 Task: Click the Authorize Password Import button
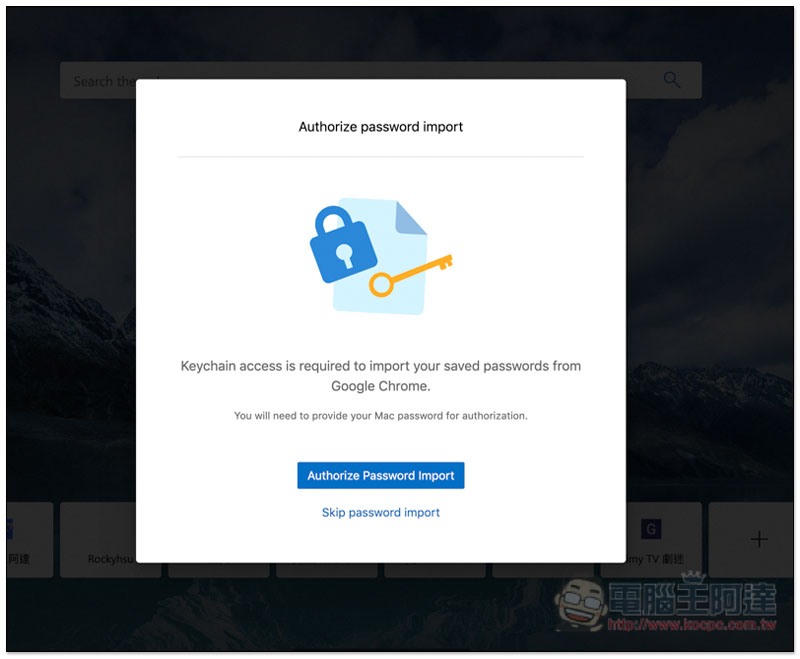(381, 475)
